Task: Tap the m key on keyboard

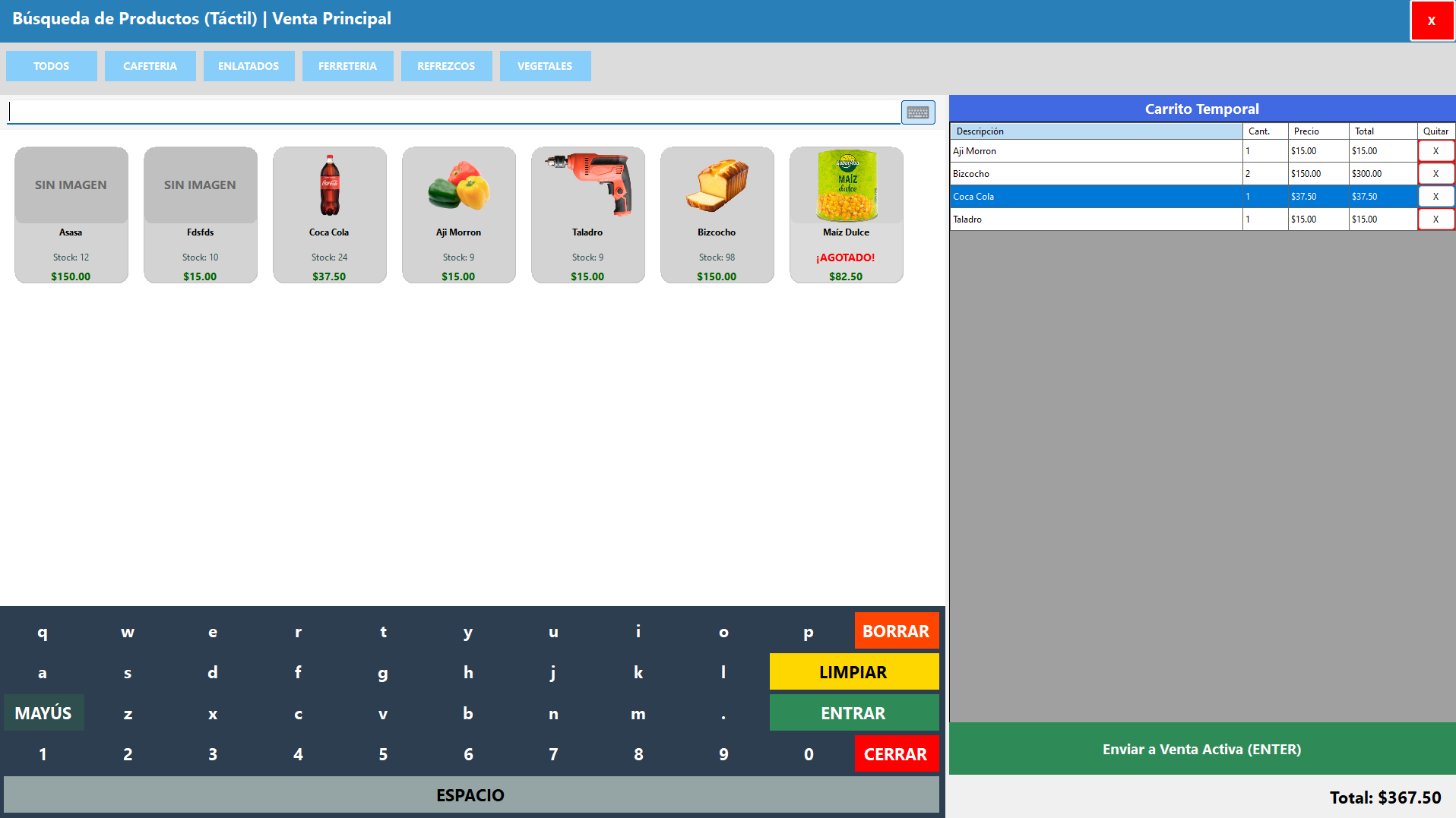Action: point(638,713)
